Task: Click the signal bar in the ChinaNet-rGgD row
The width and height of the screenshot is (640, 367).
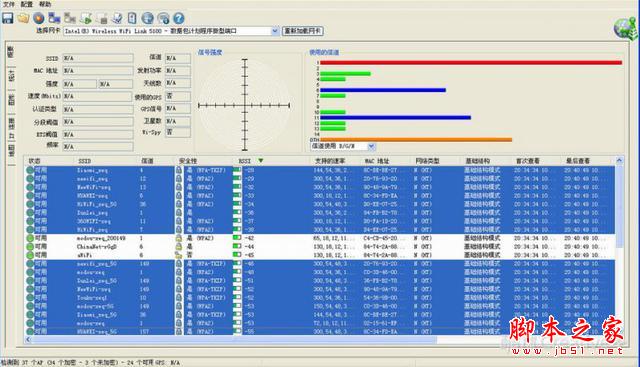Action: (x=237, y=247)
